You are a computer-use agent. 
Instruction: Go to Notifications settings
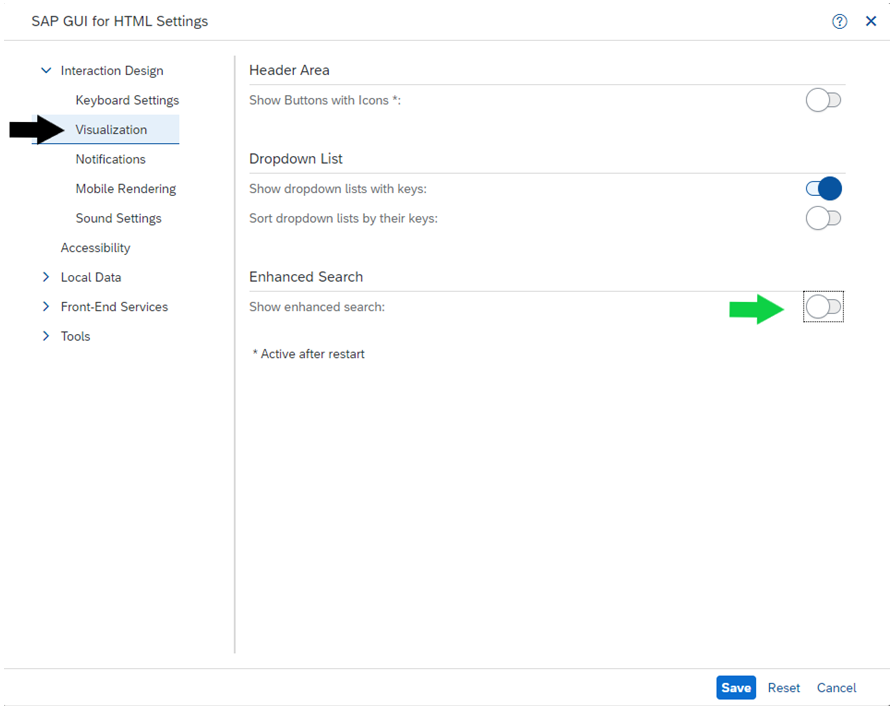click(111, 159)
